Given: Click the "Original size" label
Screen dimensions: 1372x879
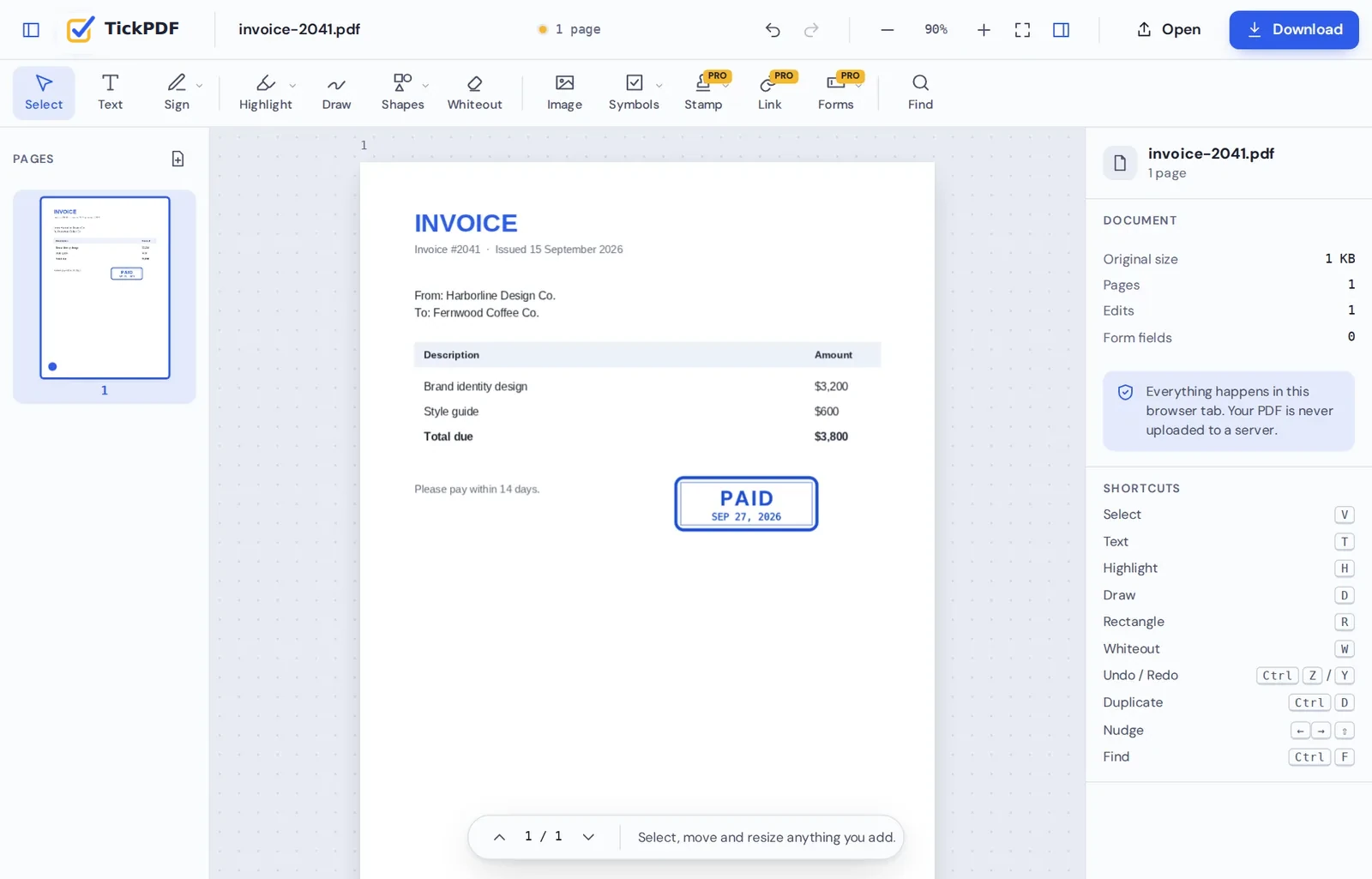Looking at the screenshot, I should click(x=1140, y=259).
